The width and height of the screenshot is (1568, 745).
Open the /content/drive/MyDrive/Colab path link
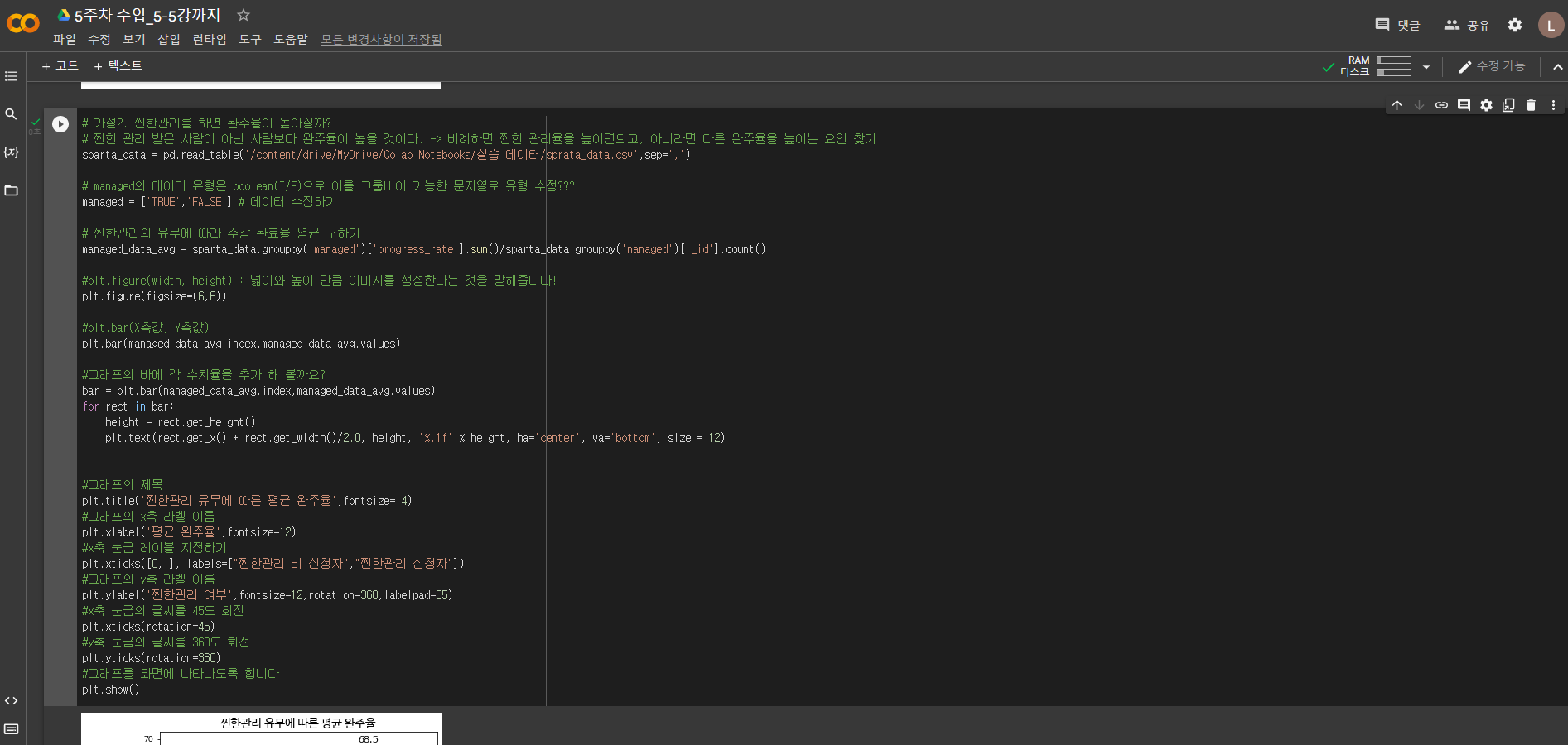point(331,155)
